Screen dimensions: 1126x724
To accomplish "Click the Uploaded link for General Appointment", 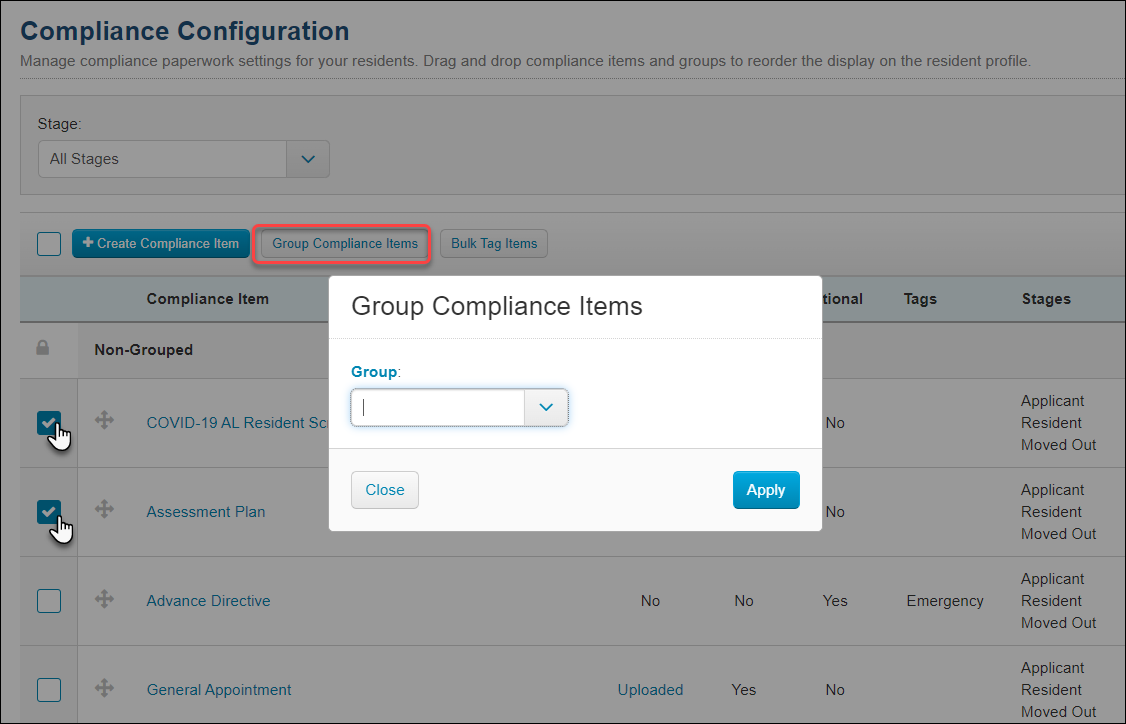I will [x=651, y=690].
